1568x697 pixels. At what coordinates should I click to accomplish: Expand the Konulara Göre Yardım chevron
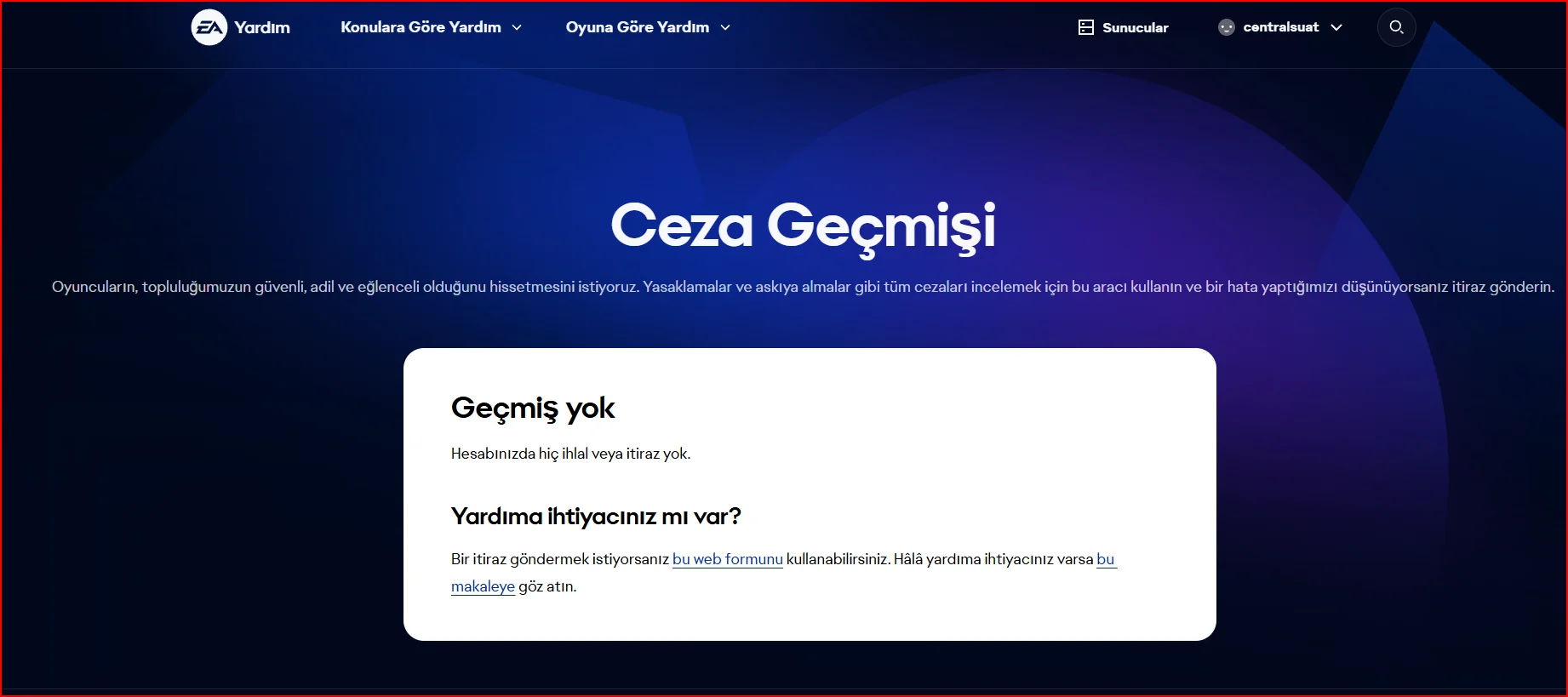[x=517, y=27]
